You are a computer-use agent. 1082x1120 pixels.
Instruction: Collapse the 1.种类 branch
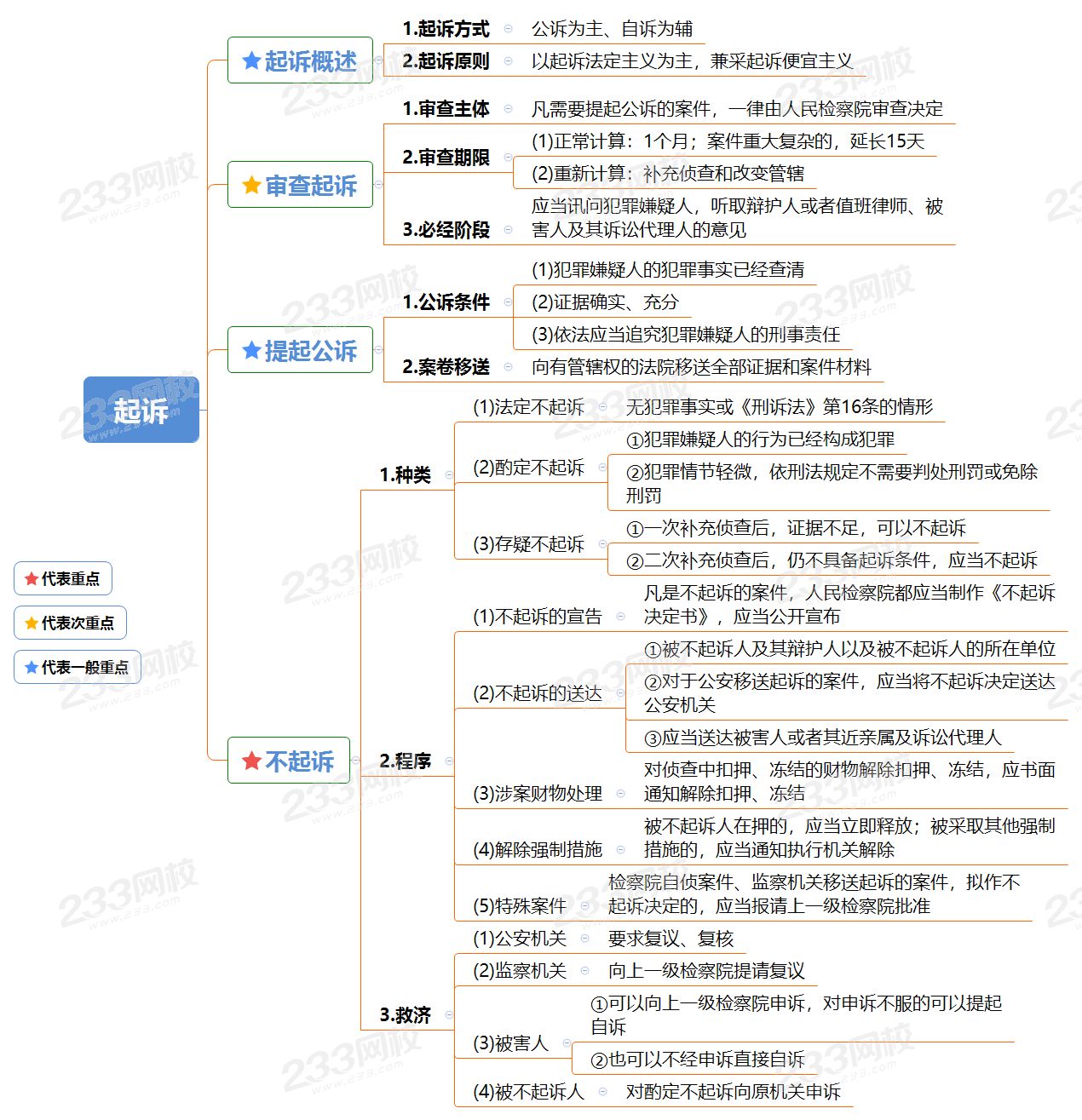449,475
